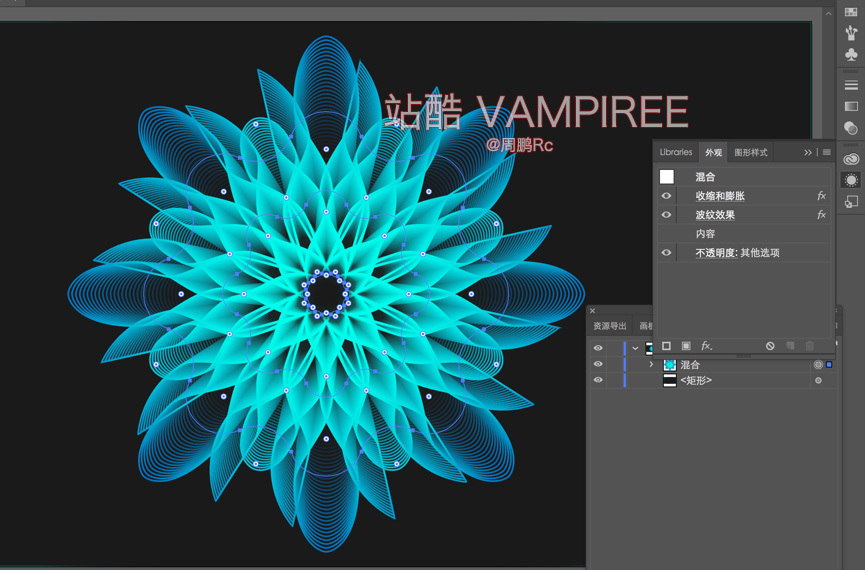
Task: Select the 内容 row in Appearance panel
Action: (743, 234)
